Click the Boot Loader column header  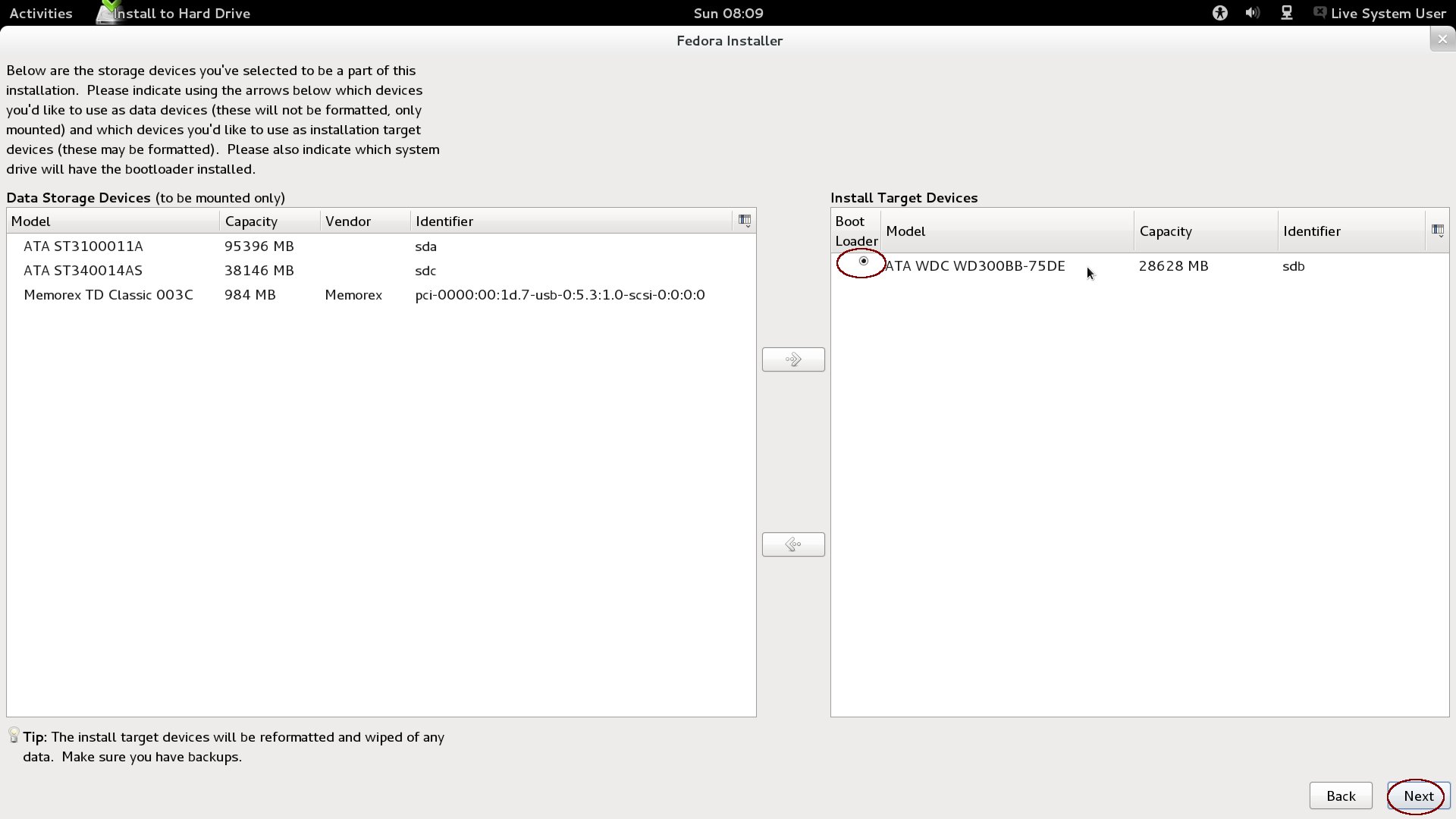pos(856,231)
